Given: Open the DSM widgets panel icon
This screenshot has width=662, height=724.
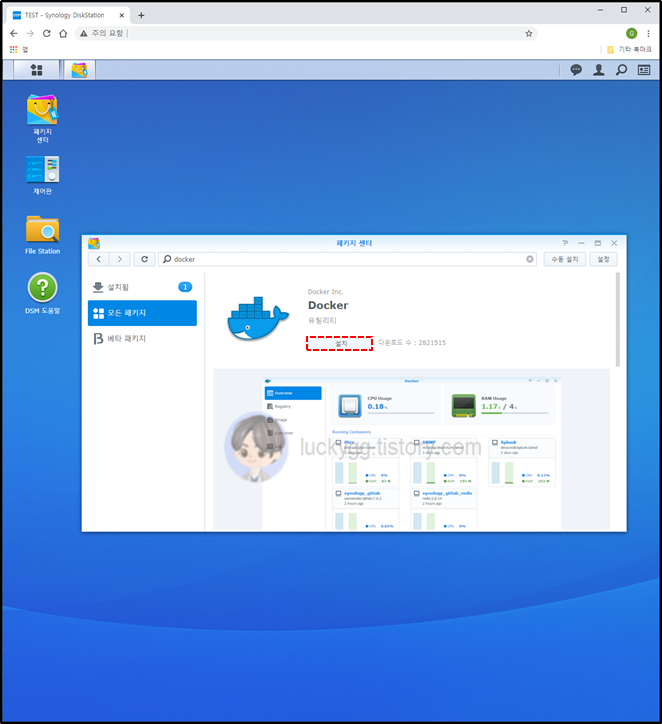Looking at the screenshot, I should point(644,70).
